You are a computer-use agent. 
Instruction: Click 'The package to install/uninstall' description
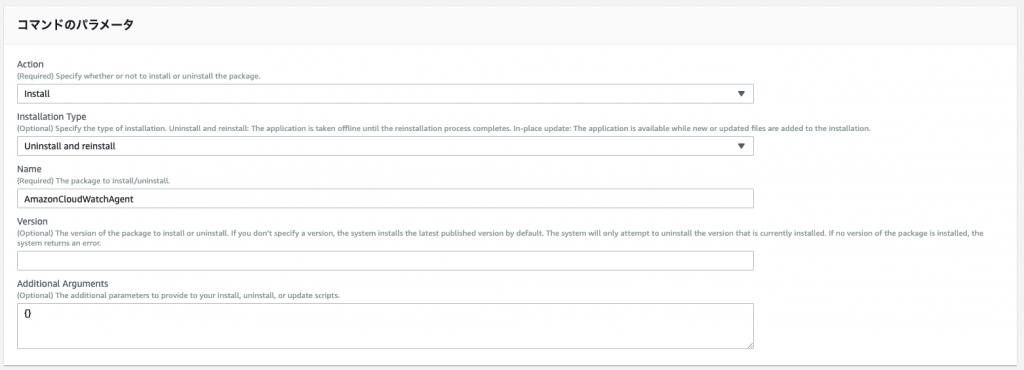click(93, 181)
